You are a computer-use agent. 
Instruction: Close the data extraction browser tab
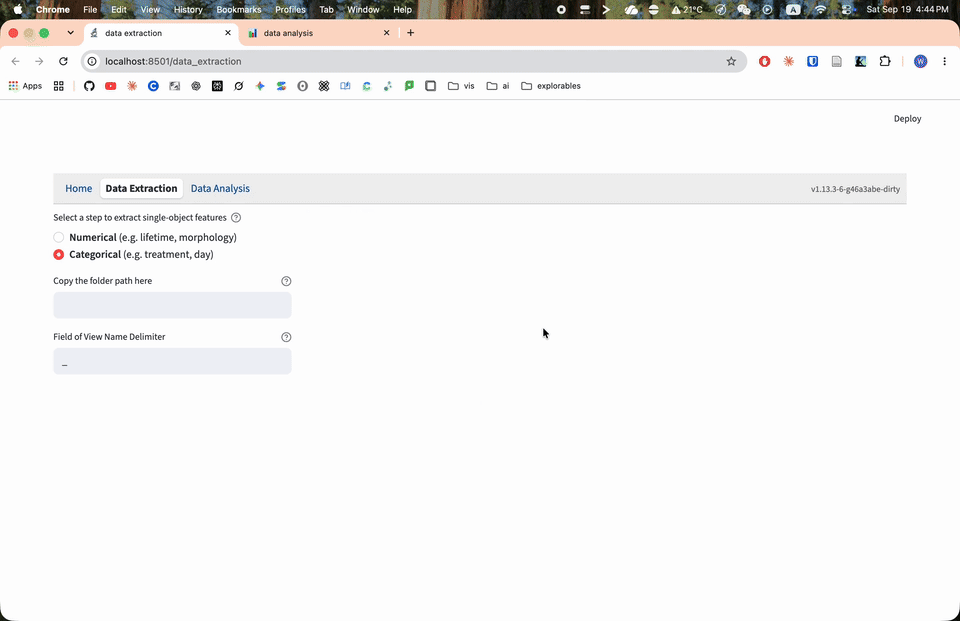tap(228, 33)
